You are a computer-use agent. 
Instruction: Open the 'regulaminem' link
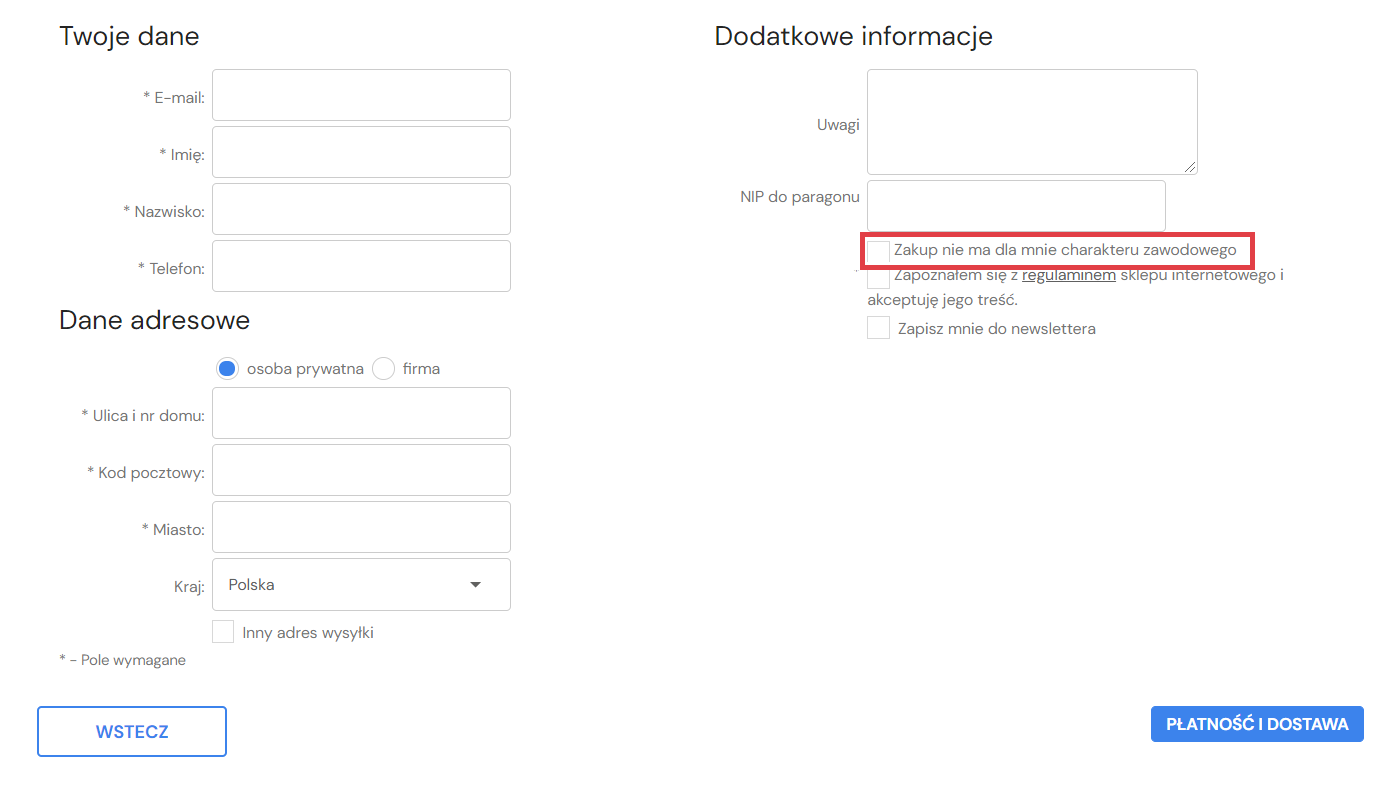[x=1068, y=275]
